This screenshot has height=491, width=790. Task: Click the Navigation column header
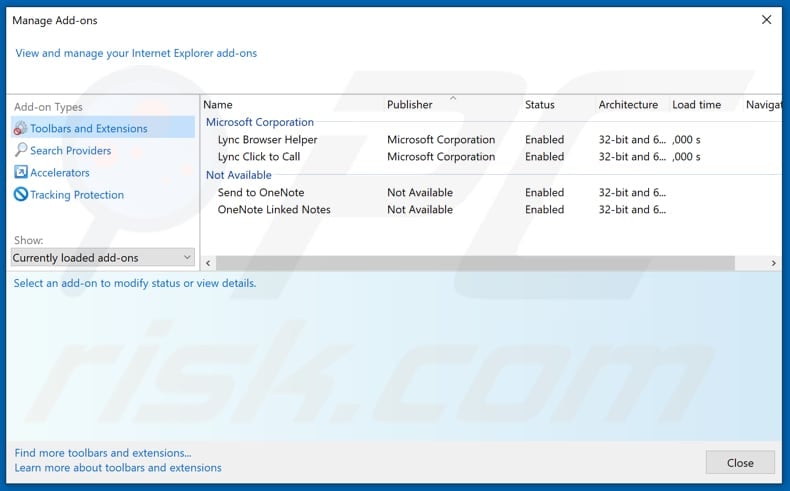(x=764, y=105)
